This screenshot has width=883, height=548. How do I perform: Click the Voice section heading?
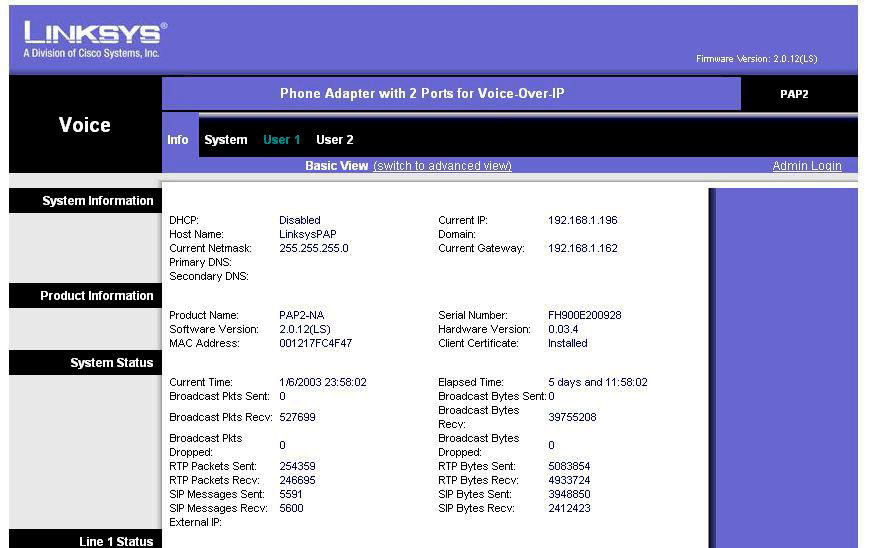(x=84, y=125)
